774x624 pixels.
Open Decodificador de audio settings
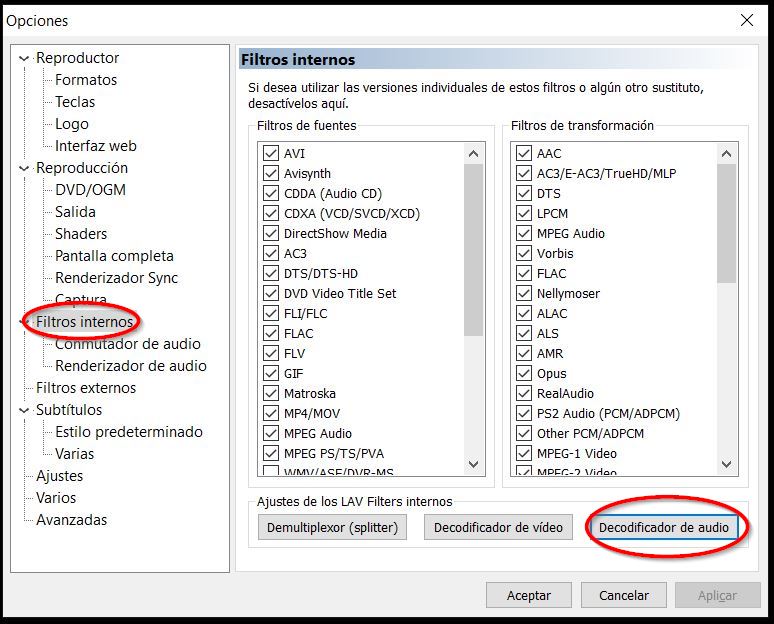click(663, 527)
